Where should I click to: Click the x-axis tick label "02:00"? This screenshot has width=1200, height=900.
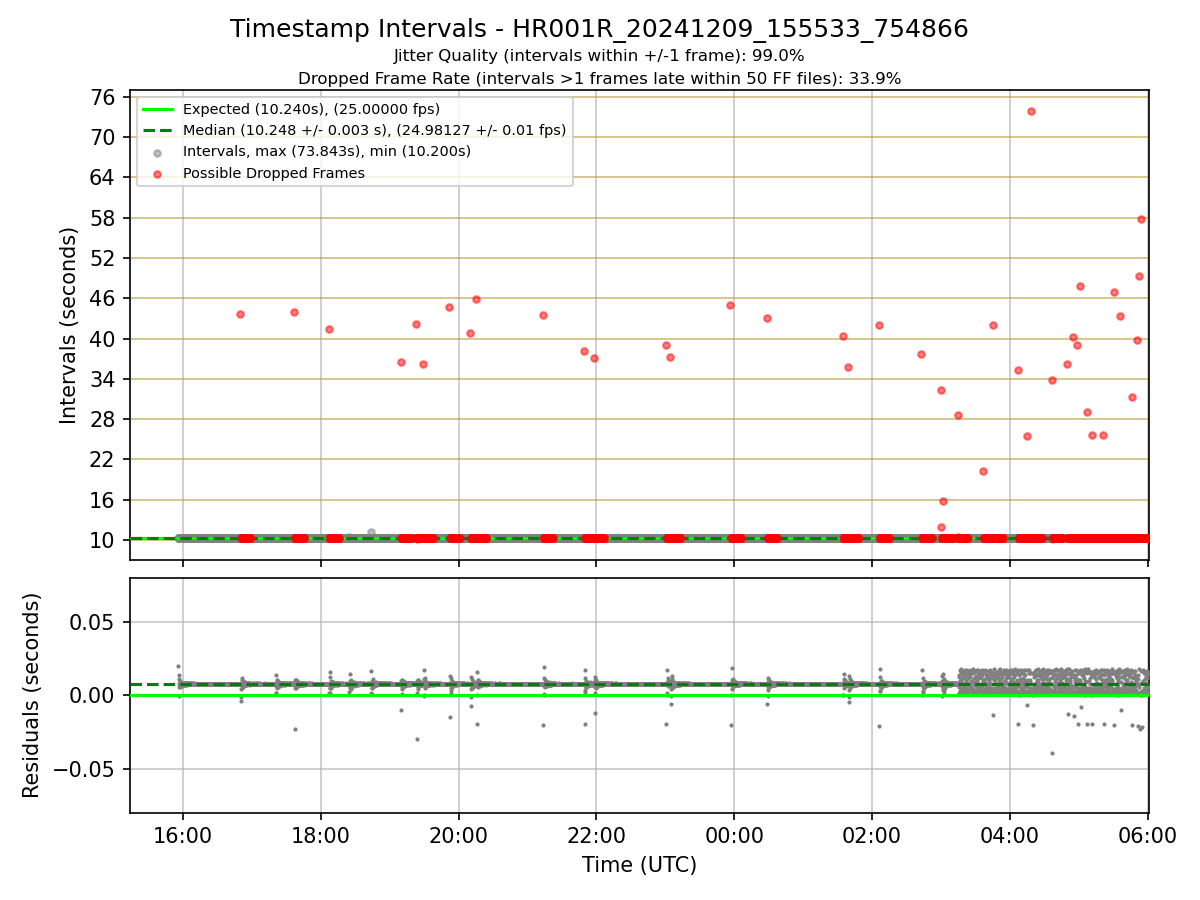click(872, 836)
